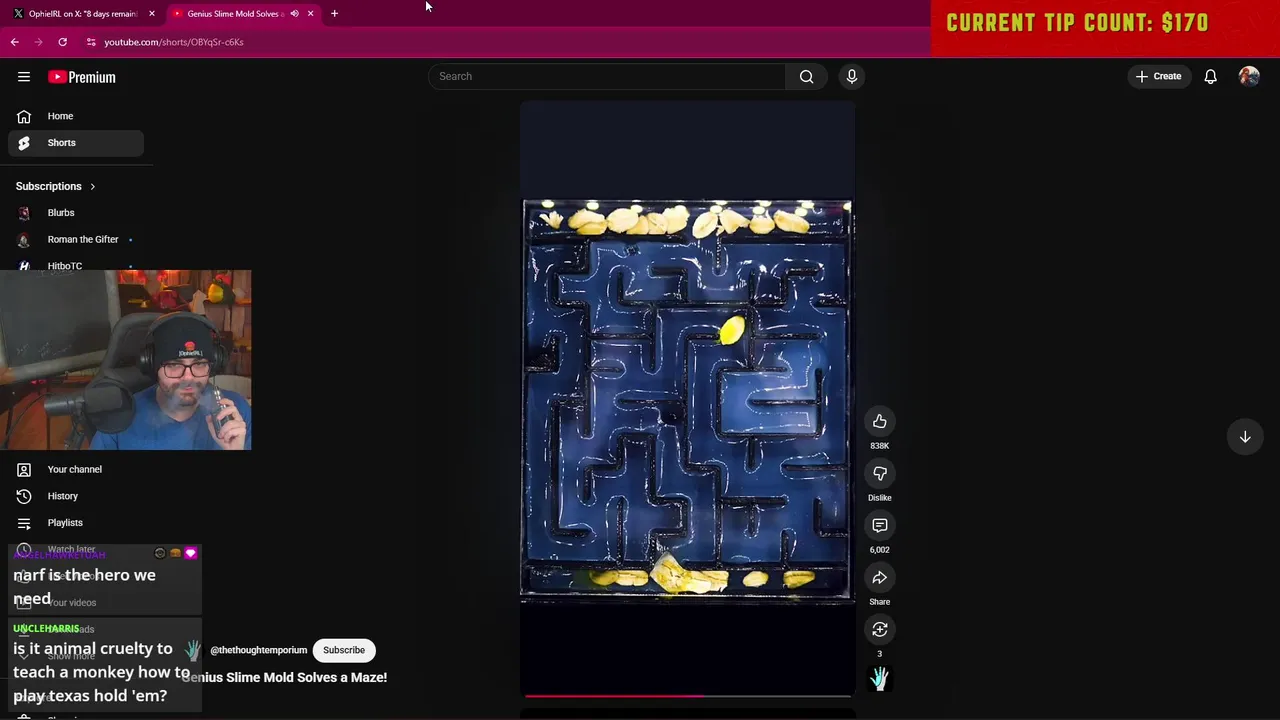Screen dimensions: 1280x720
Task: Share this Short via share arrow
Action: pos(880,578)
